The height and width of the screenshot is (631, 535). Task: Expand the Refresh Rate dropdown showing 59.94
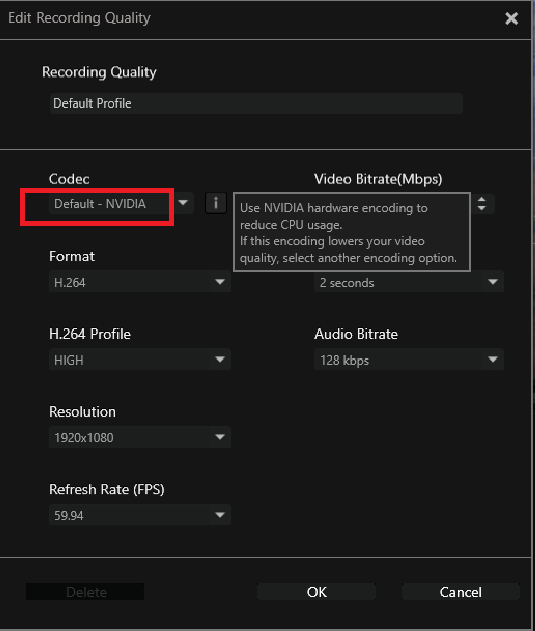click(140, 515)
